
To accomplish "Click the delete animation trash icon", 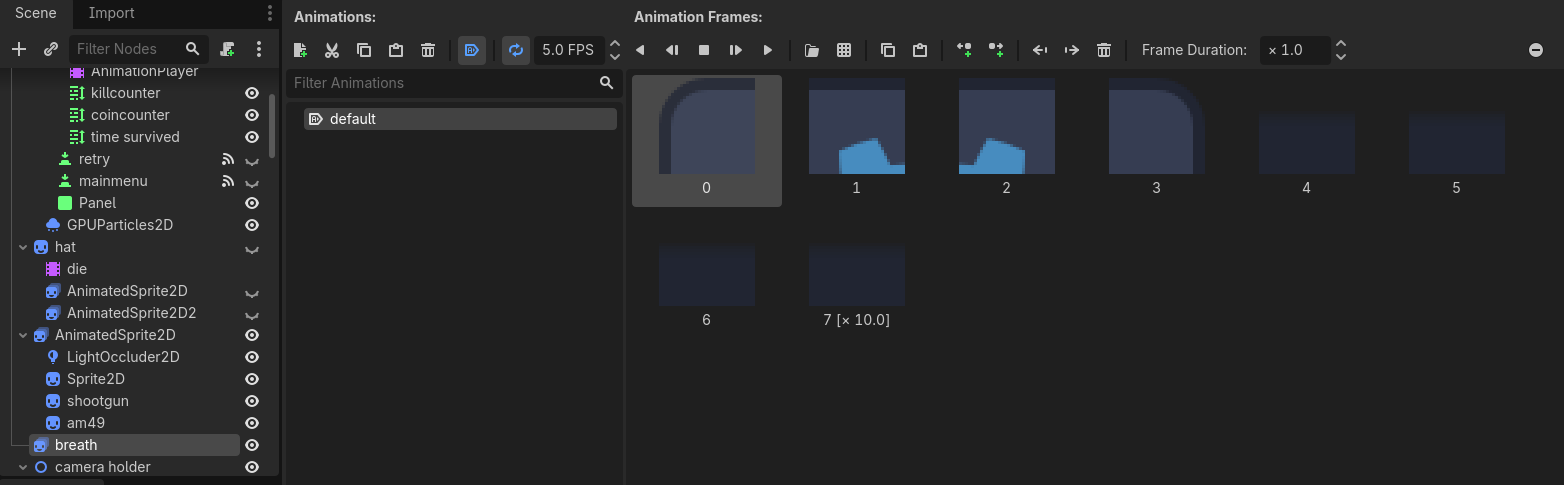I will click(x=428, y=50).
